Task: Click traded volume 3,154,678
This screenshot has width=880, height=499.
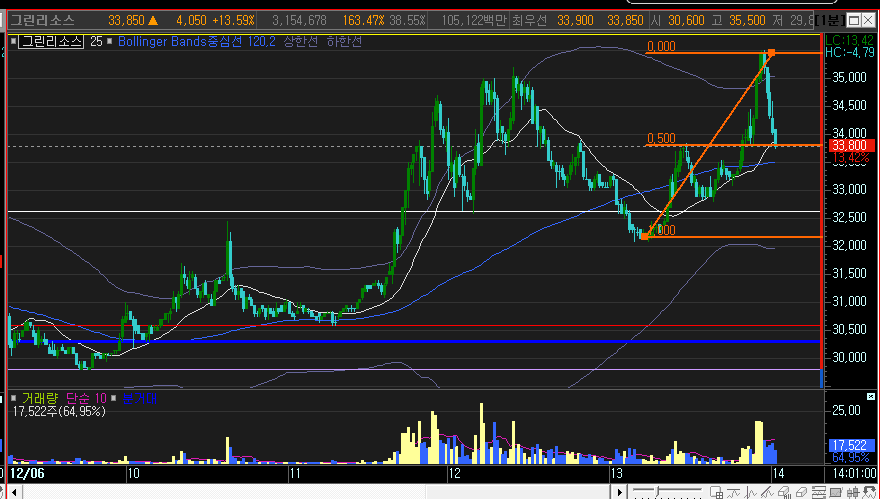Action: tap(299, 21)
